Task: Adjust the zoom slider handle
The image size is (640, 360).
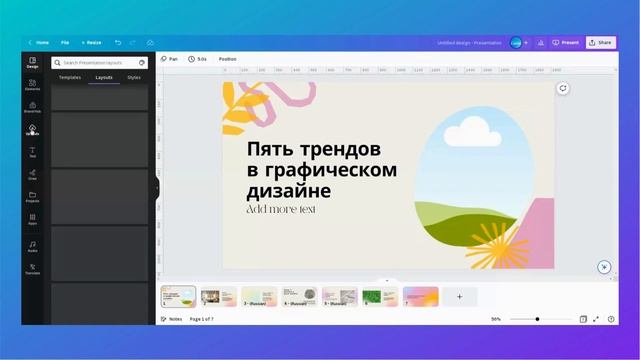Action: click(x=537, y=319)
